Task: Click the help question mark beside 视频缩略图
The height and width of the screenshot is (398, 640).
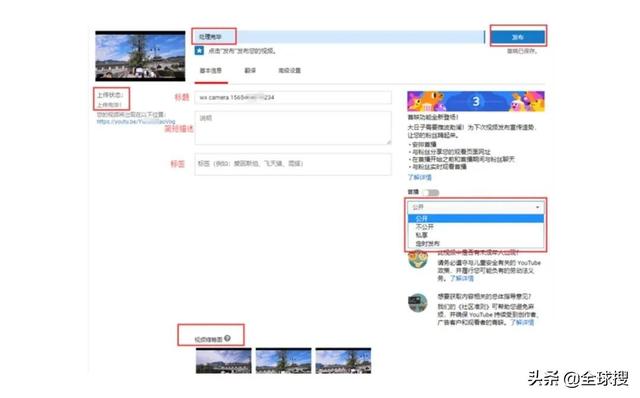Action: pos(227,338)
